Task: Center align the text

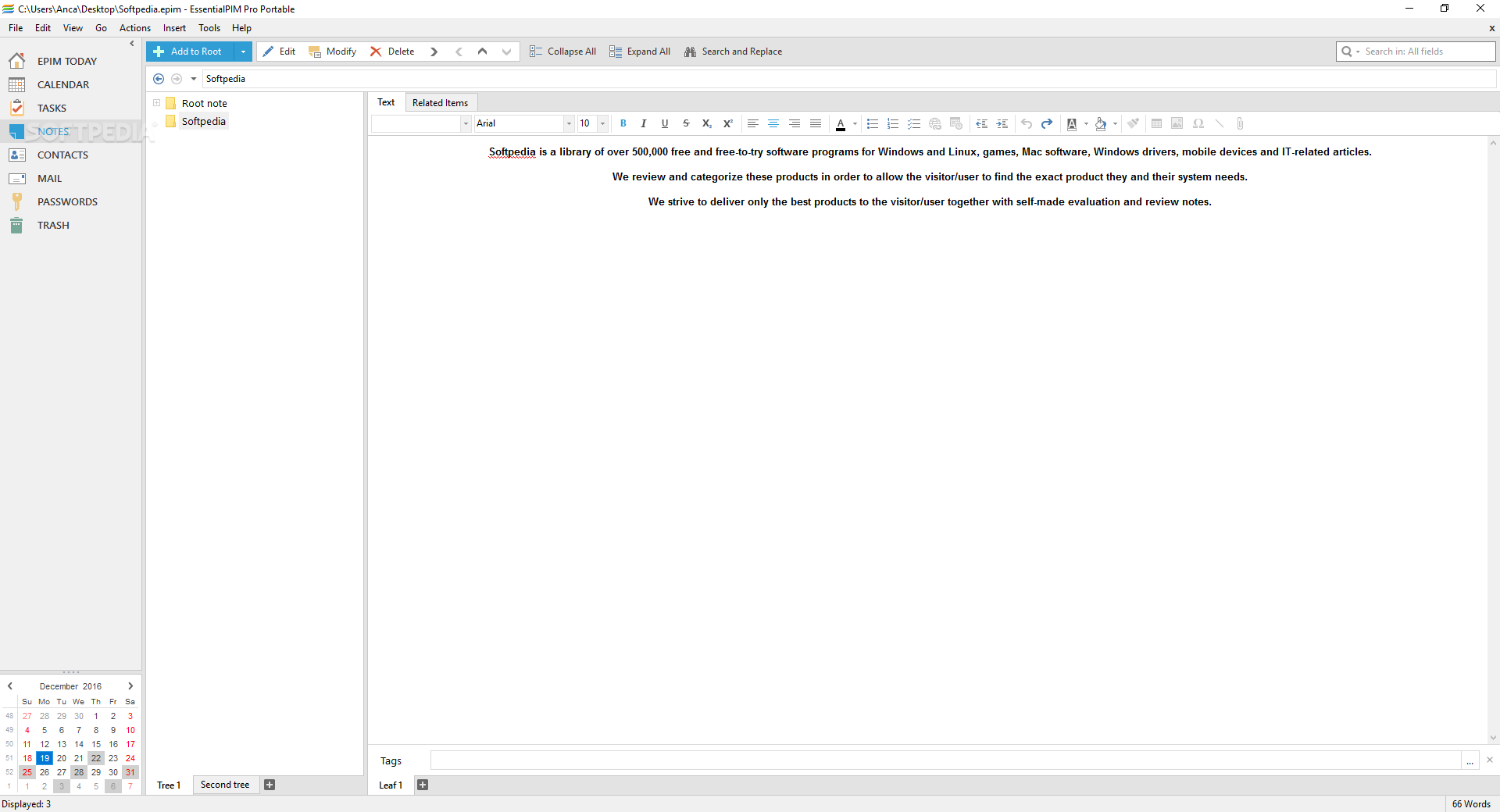Action: [773, 123]
